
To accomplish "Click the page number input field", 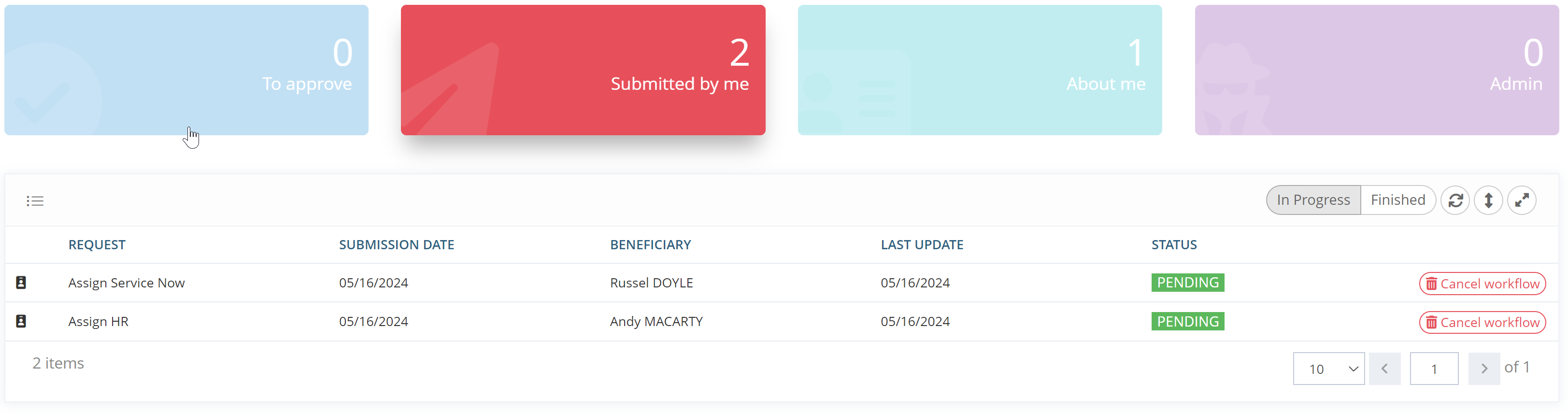I will click(1434, 369).
